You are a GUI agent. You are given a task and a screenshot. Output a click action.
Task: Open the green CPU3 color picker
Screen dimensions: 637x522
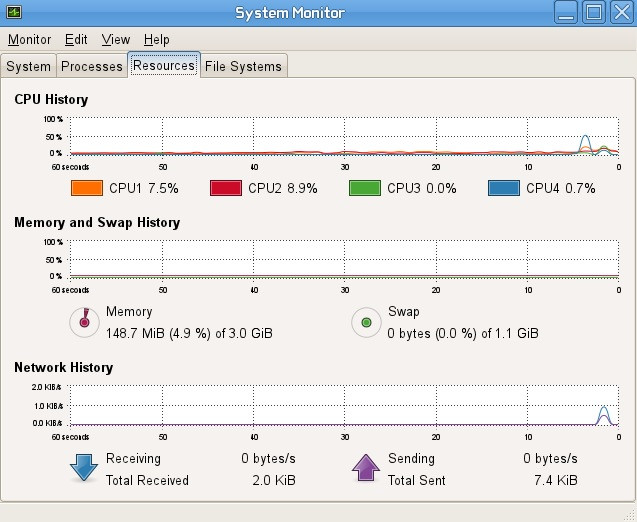pyautogui.click(x=365, y=188)
